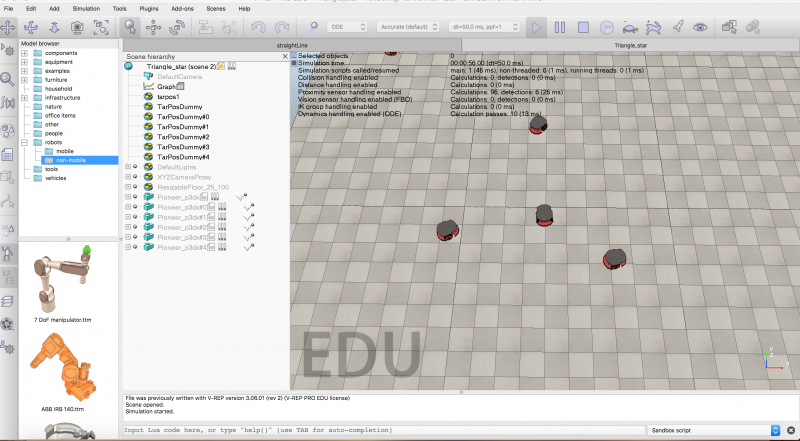The image size is (800, 441).
Task: Open the Plugins menu
Action: (x=149, y=9)
